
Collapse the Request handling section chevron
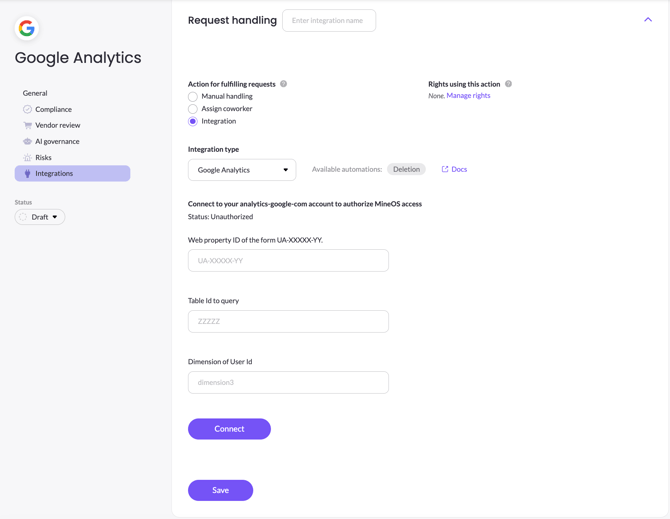648,20
